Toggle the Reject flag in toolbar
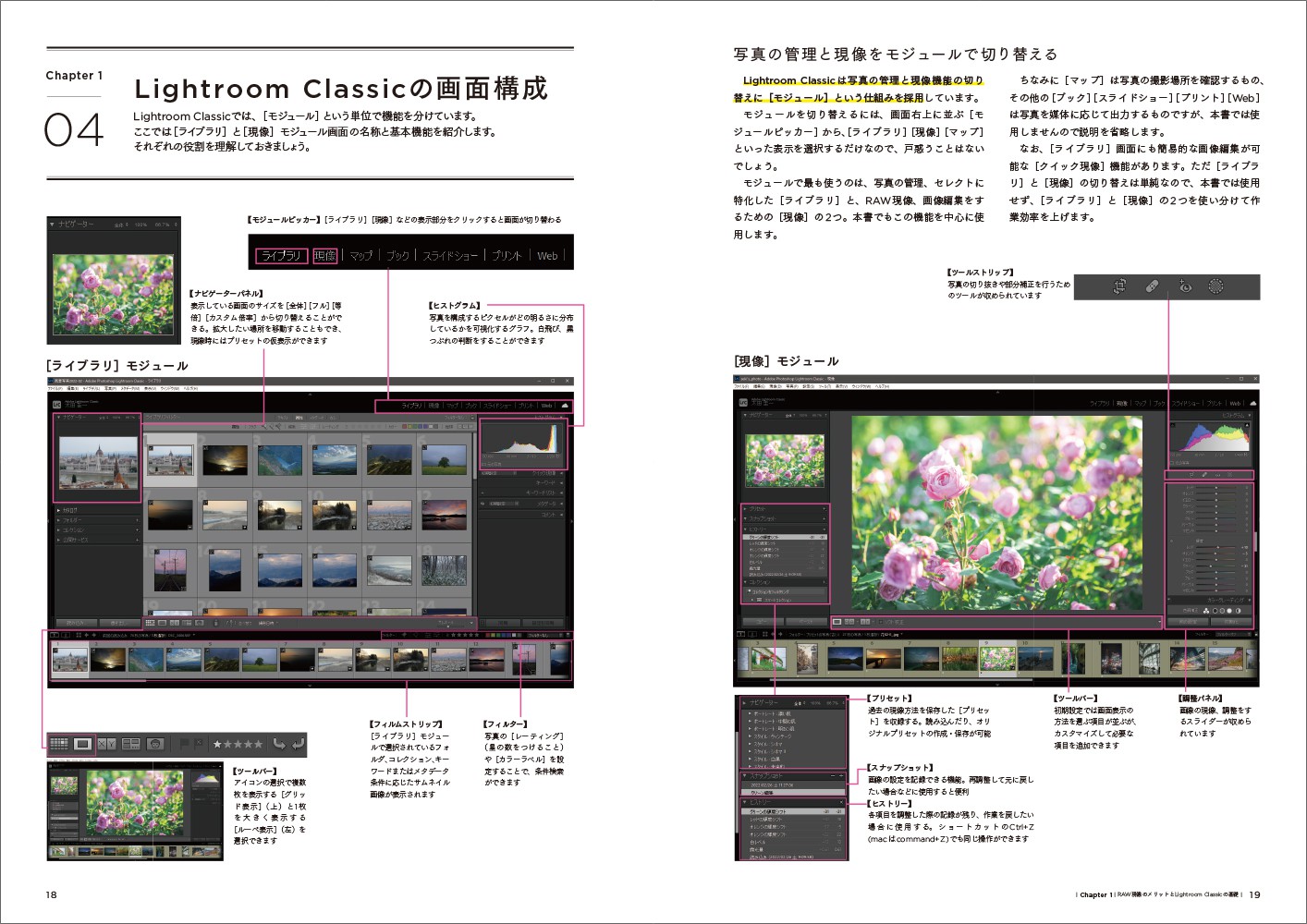Screen dimensions: 1307x924 click(199, 744)
